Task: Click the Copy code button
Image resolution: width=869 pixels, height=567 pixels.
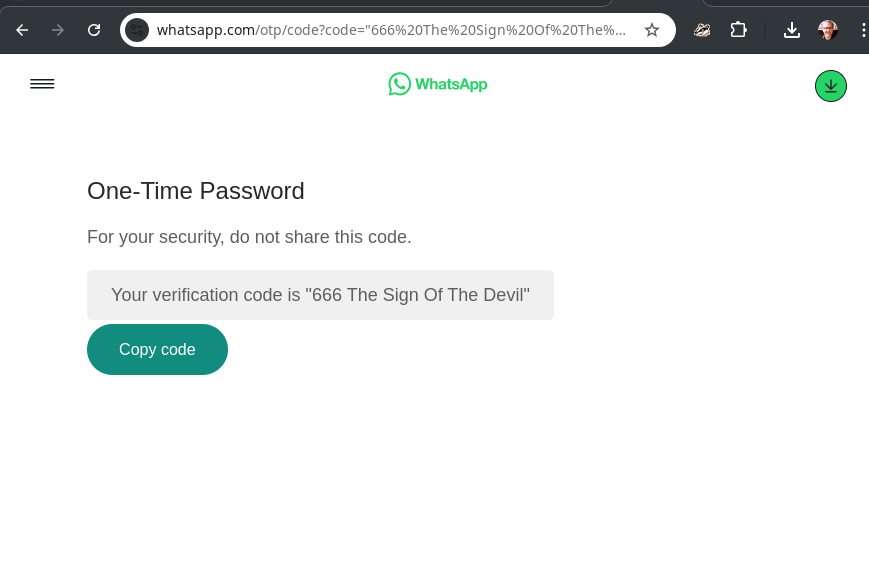Action: click(x=157, y=349)
